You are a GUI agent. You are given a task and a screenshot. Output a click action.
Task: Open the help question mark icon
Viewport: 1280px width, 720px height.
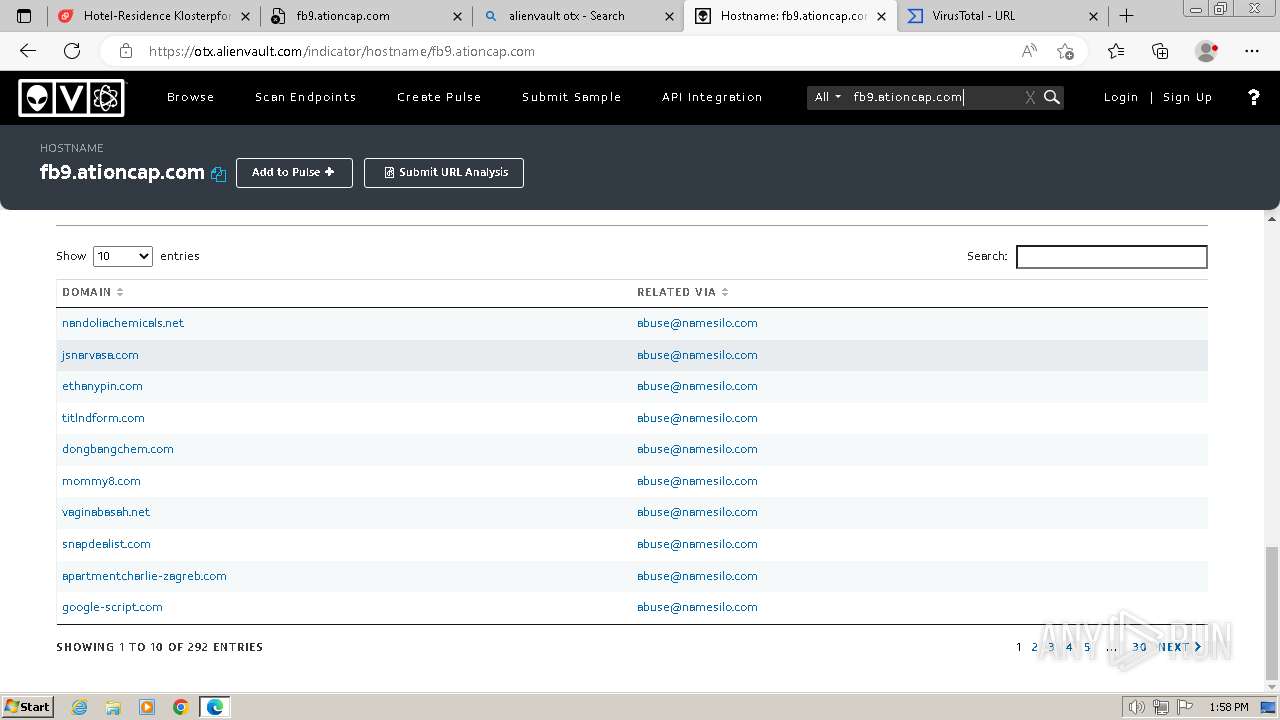point(1254,97)
